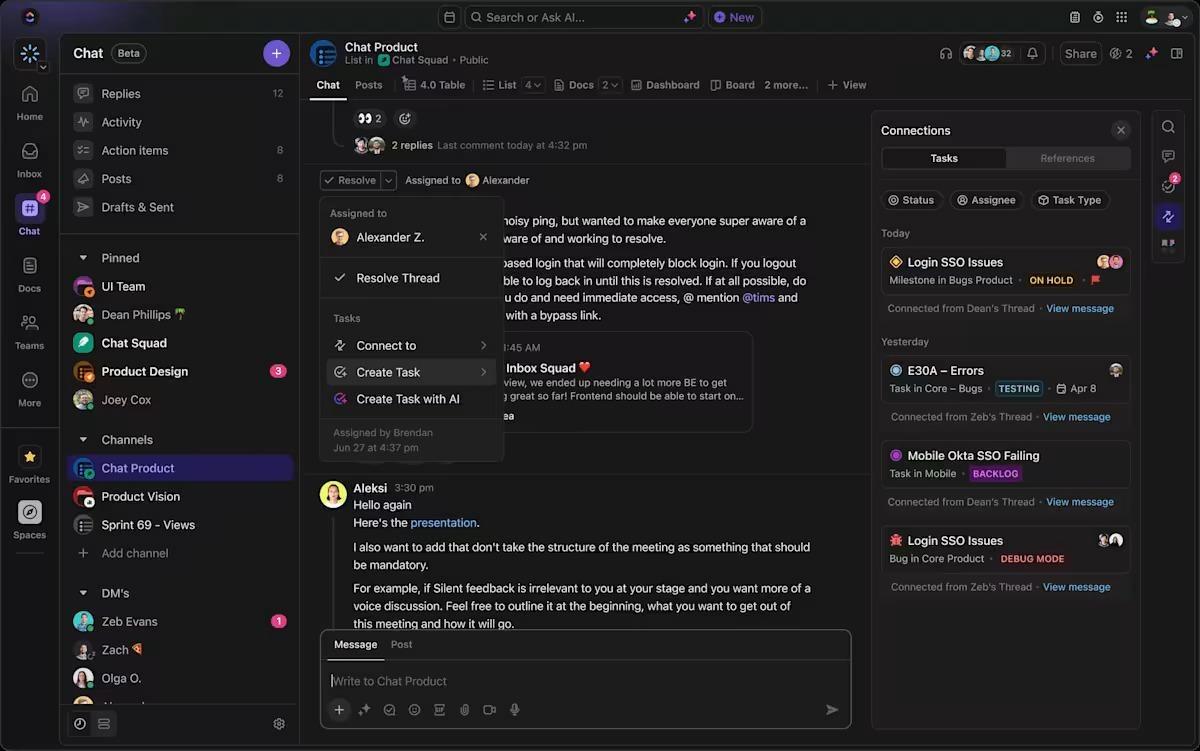Start a SyncUp with the headphones icon
Image resolution: width=1200 pixels, height=751 pixels.
click(x=946, y=53)
